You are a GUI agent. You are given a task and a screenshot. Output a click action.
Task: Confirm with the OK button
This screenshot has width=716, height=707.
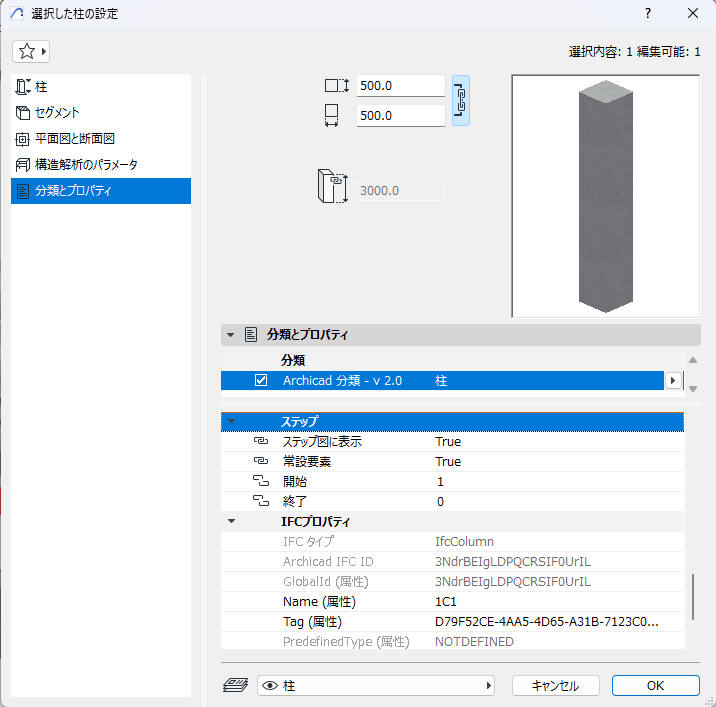point(655,685)
